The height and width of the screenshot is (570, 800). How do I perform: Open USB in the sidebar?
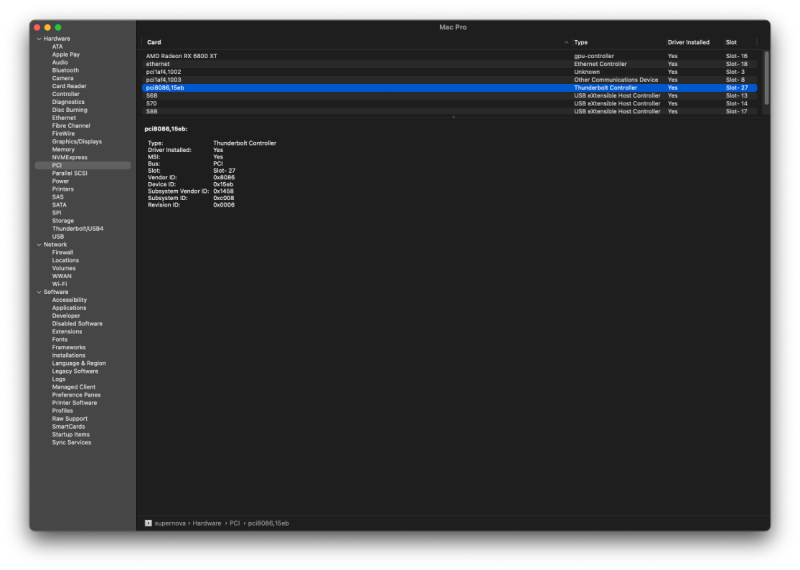click(x=58, y=236)
